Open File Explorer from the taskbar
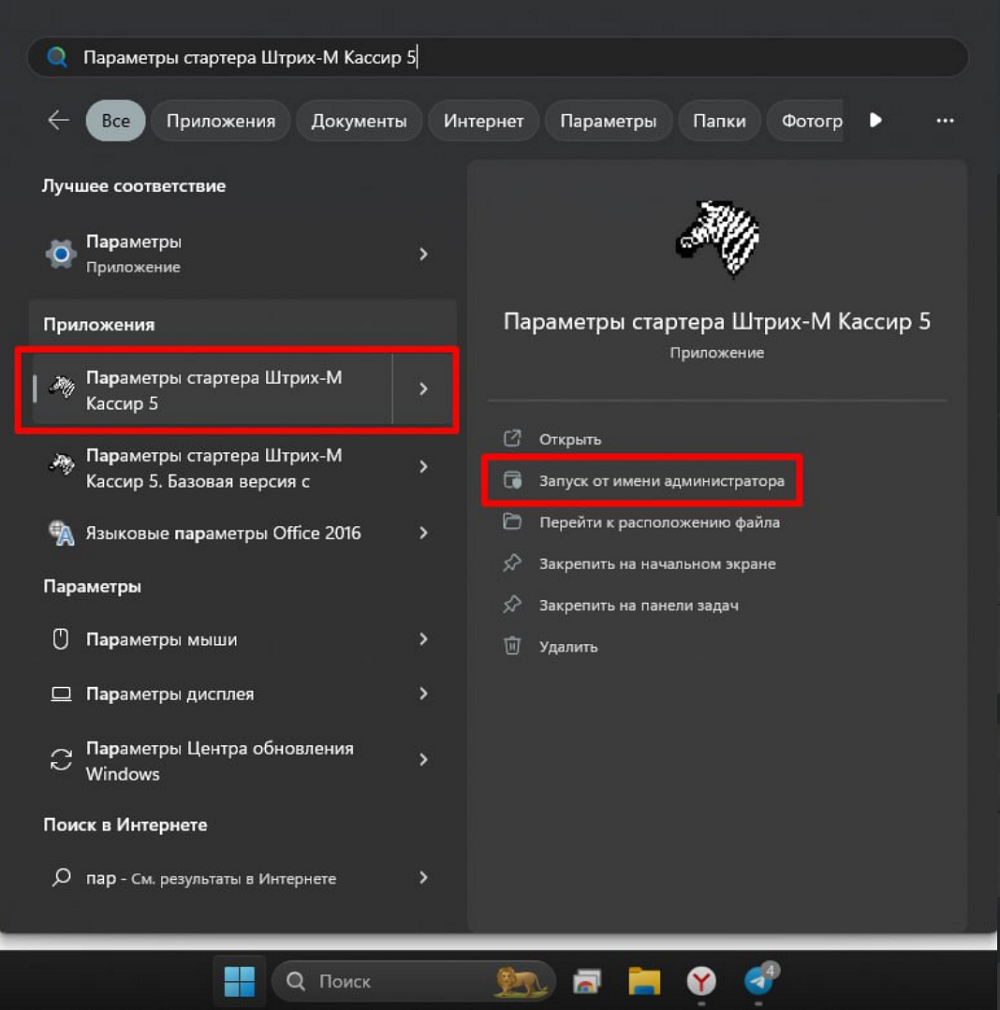This screenshot has height=1010, width=1000. pos(644,981)
